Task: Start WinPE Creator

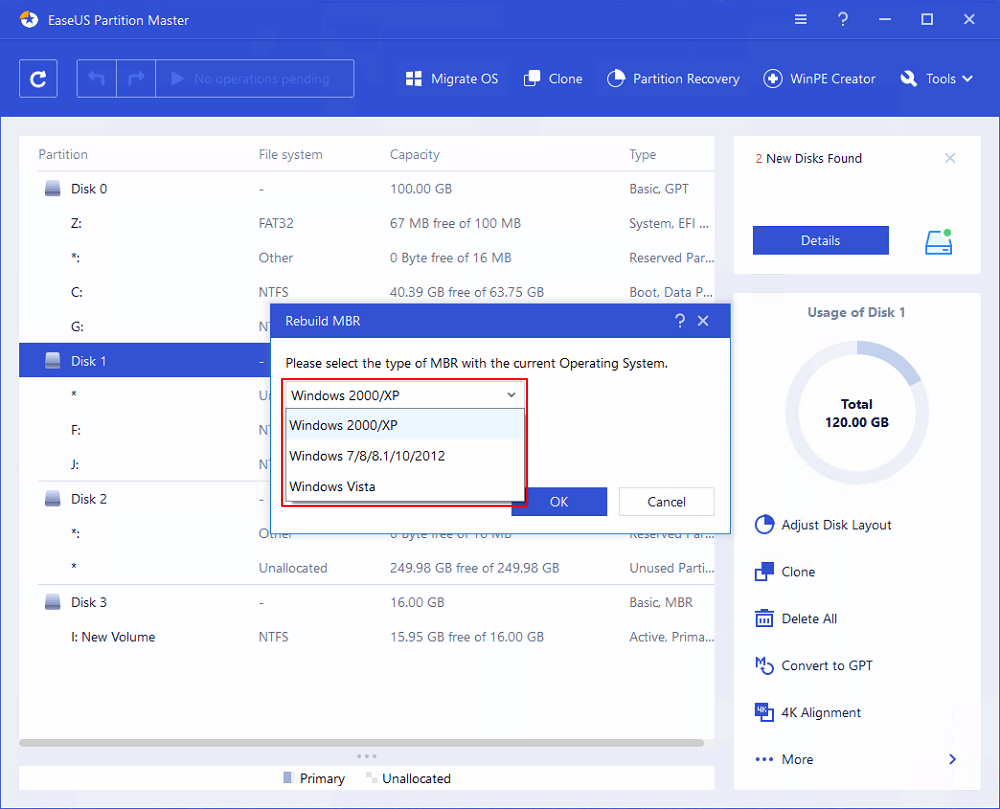Action: click(x=820, y=78)
